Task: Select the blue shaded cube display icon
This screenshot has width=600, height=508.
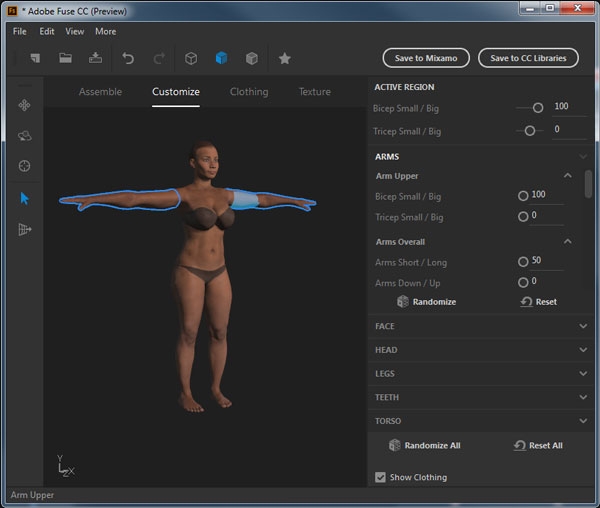Action: pos(221,58)
